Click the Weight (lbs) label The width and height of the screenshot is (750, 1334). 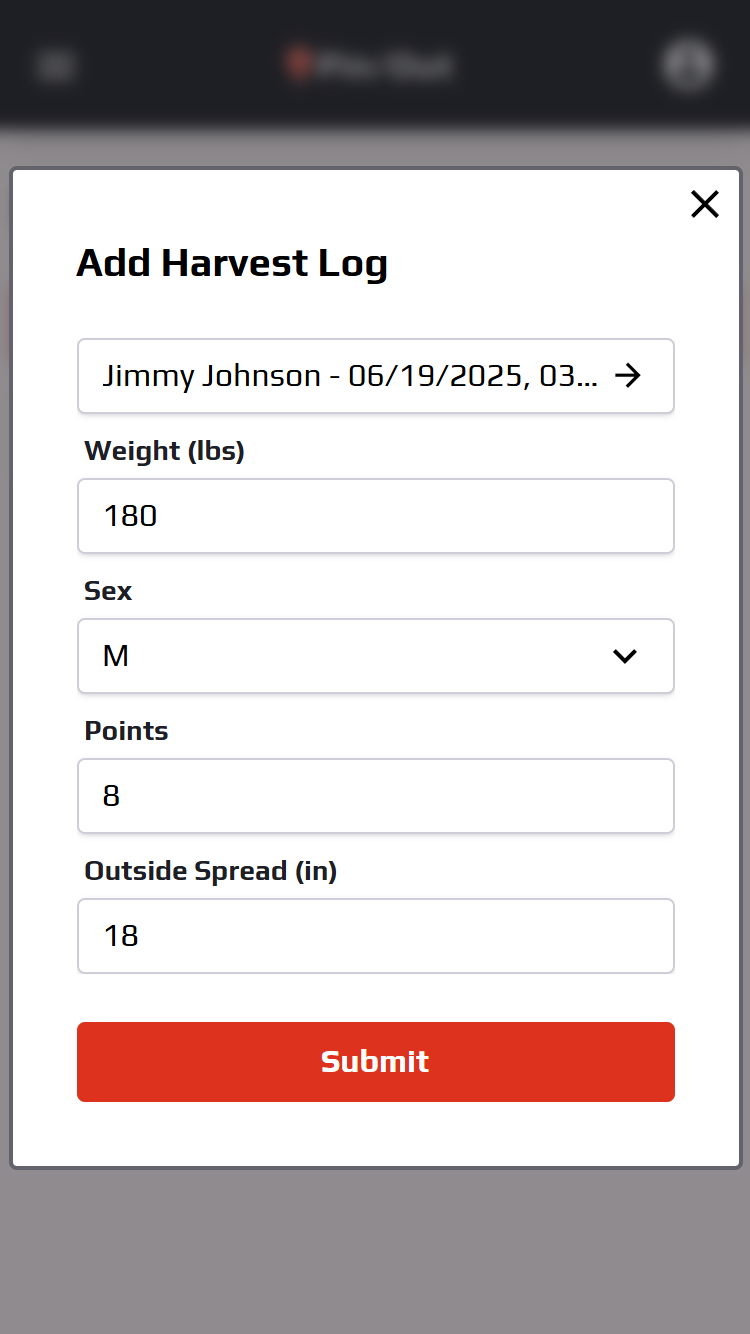point(165,451)
